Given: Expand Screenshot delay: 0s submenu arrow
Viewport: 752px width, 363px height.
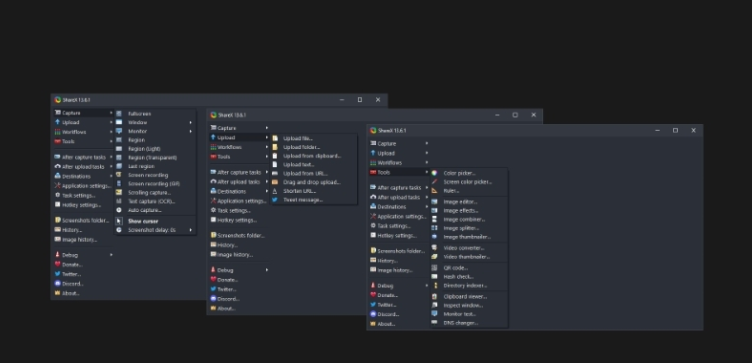Looking at the screenshot, I should pos(190,230).
